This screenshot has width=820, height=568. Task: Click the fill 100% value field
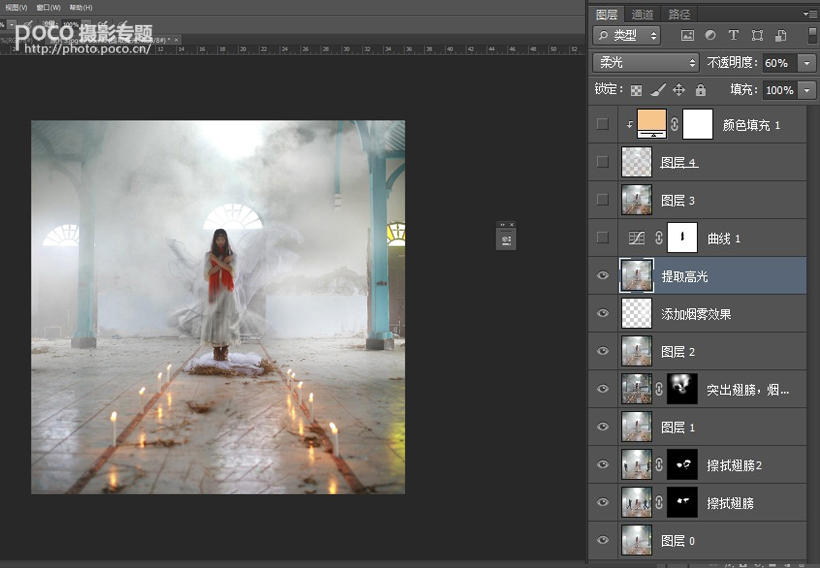point(780,90)
